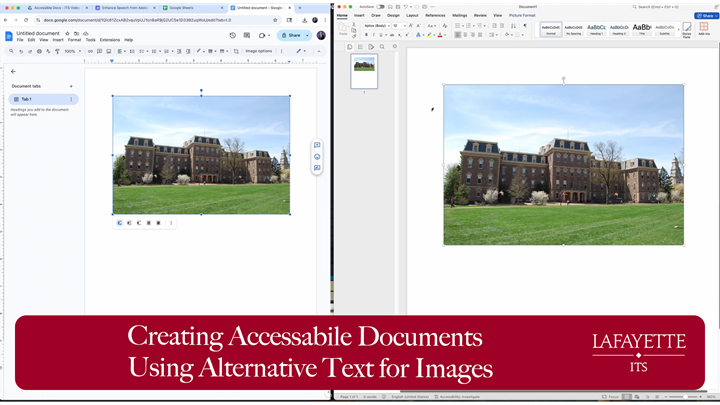Open zoom 100% dropdown in Docs toolbar
720x405 pixels.
point(73,51)
